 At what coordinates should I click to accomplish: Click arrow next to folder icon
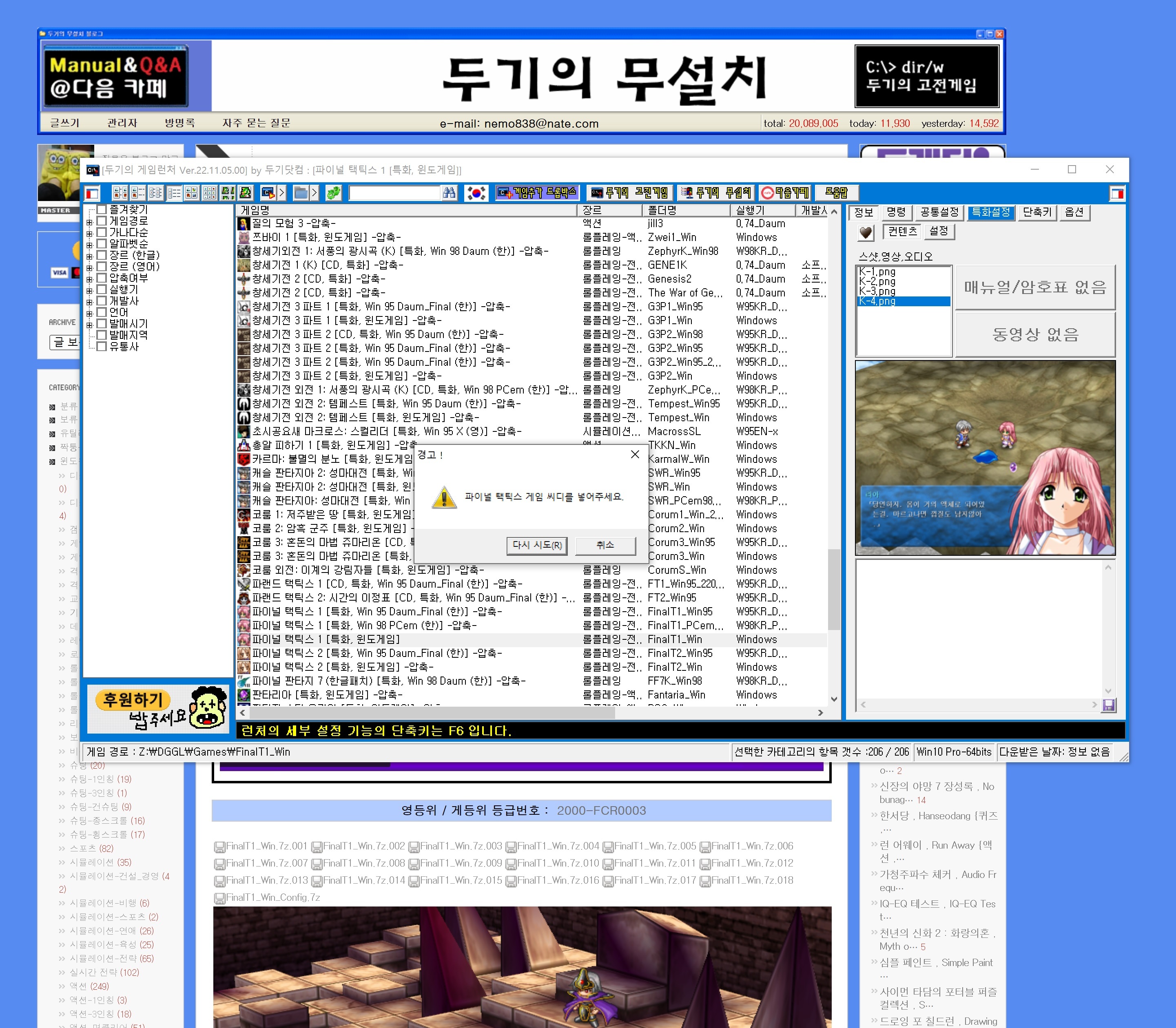click(x=314, y=193)
